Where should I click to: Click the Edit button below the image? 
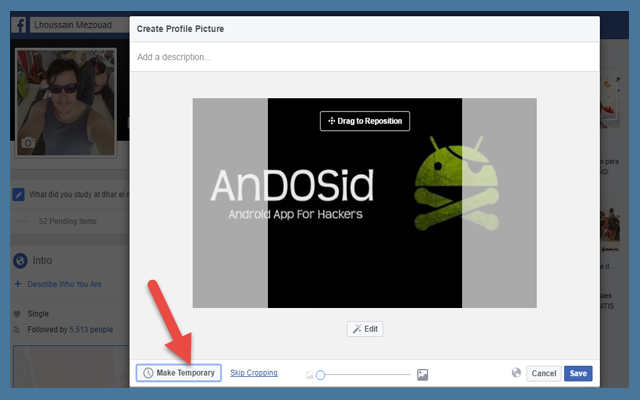(x=365, y=329)
